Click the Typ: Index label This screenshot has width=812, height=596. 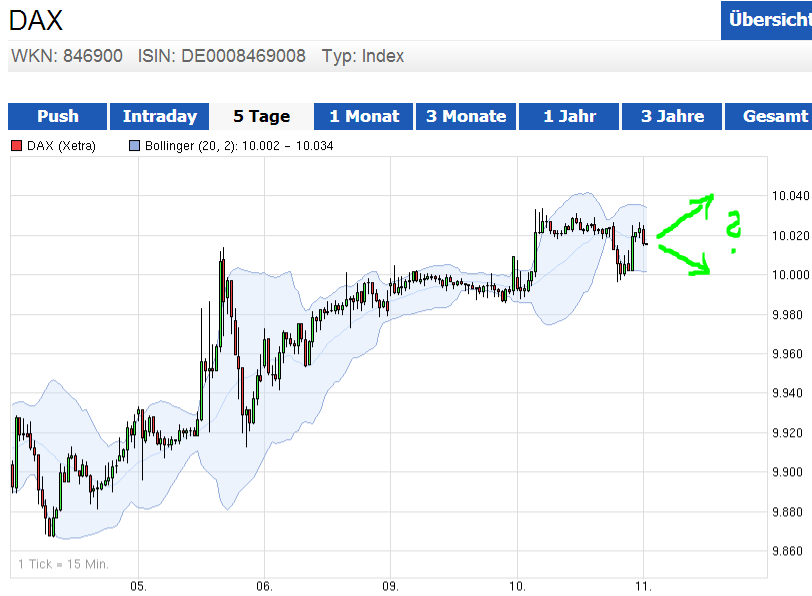click(x=362, y=56)
